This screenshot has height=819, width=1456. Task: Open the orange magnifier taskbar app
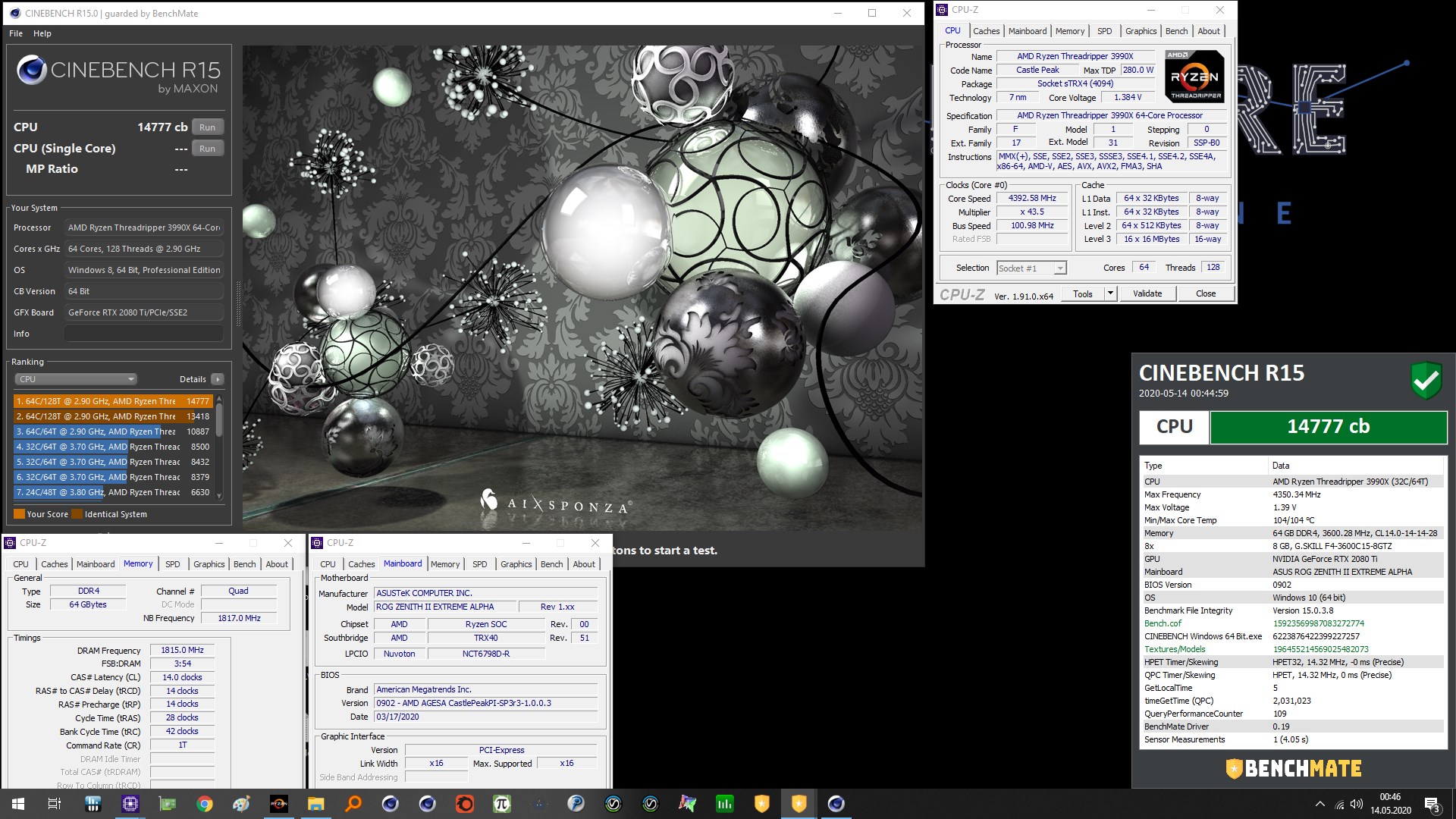[353, 804]
